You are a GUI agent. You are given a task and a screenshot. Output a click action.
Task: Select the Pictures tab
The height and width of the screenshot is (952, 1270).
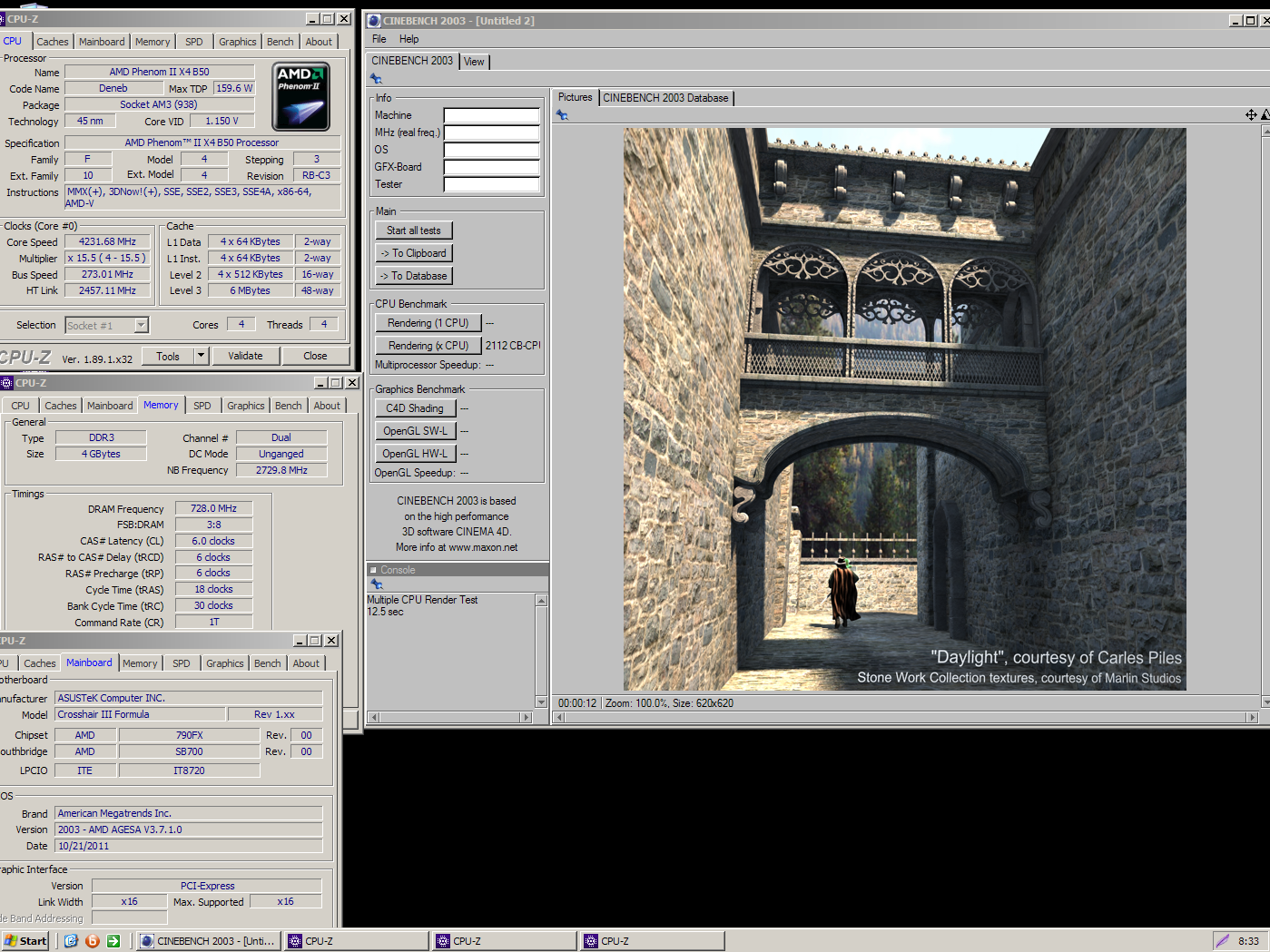coord(575,97)
